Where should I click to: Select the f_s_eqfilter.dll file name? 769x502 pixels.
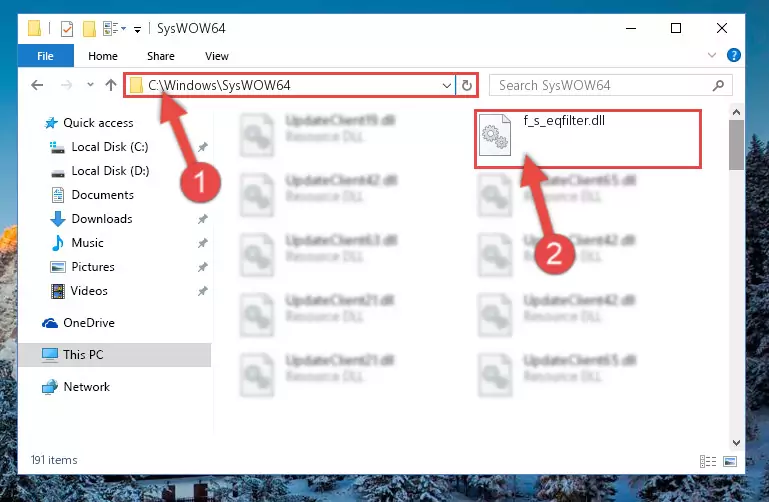564,121
